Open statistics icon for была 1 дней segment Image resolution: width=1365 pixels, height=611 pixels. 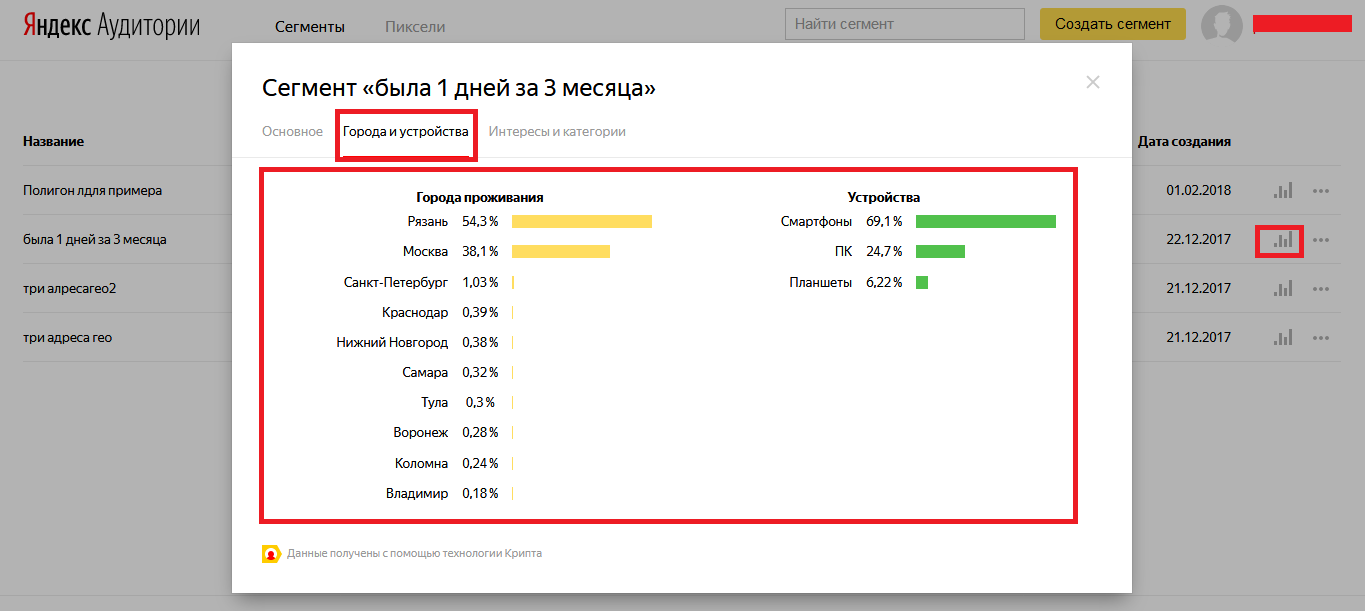tap(1283, 240)
